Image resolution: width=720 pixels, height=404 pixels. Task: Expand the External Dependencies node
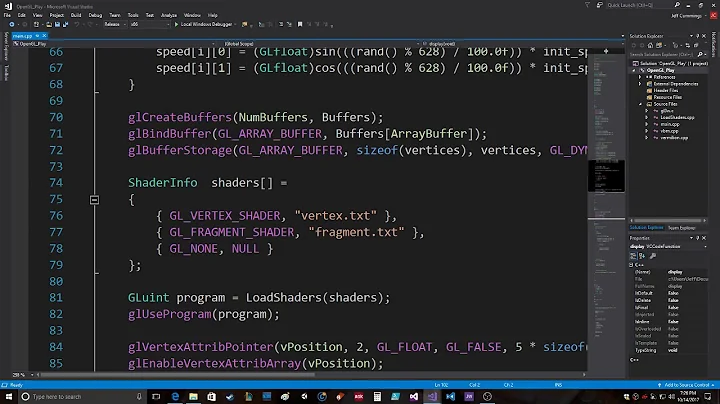pyautogui.click(x=640, y=84)
